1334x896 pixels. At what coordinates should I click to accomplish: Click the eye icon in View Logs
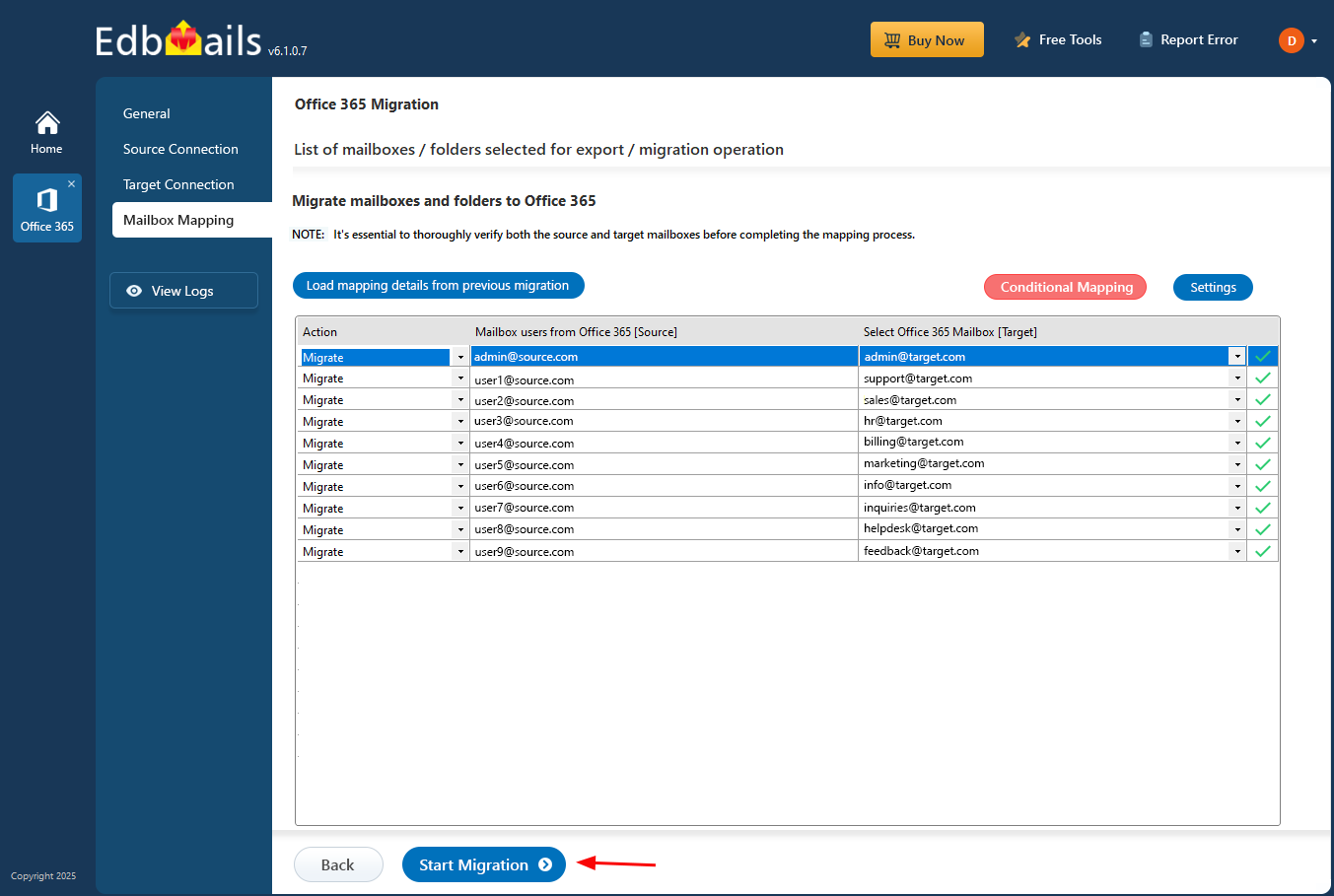pyautogui.click(x=134, y=291)
